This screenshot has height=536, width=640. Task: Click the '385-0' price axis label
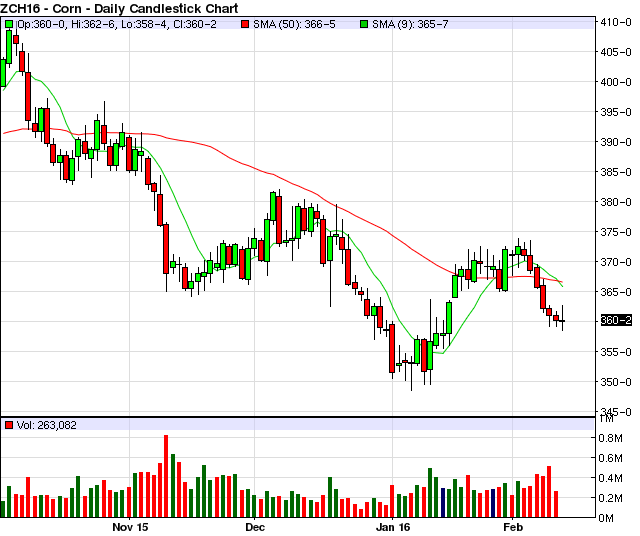click(616, 172)
